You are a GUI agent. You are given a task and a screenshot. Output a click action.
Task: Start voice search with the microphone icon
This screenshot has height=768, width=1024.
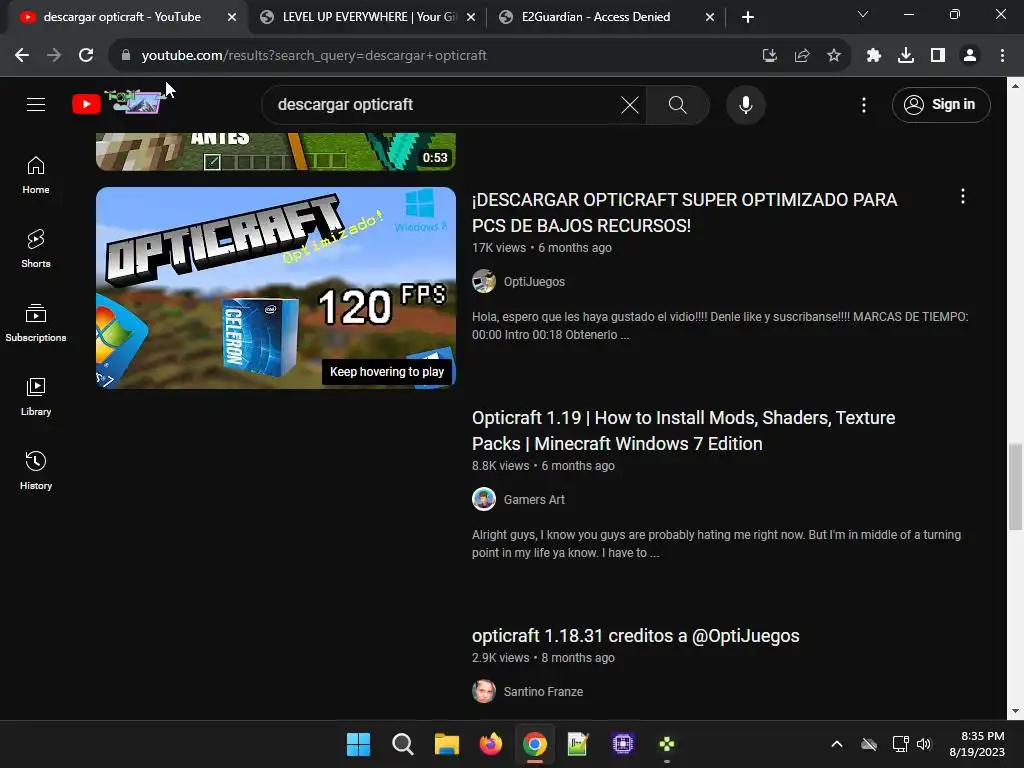(x=745, y=104)
